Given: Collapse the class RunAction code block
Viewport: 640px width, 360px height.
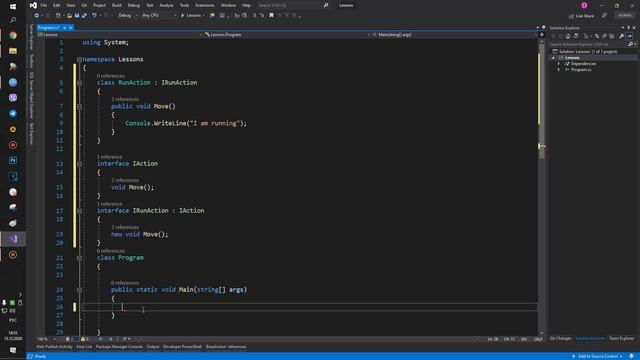Looking at the screenshot, I should click(80, 83).
